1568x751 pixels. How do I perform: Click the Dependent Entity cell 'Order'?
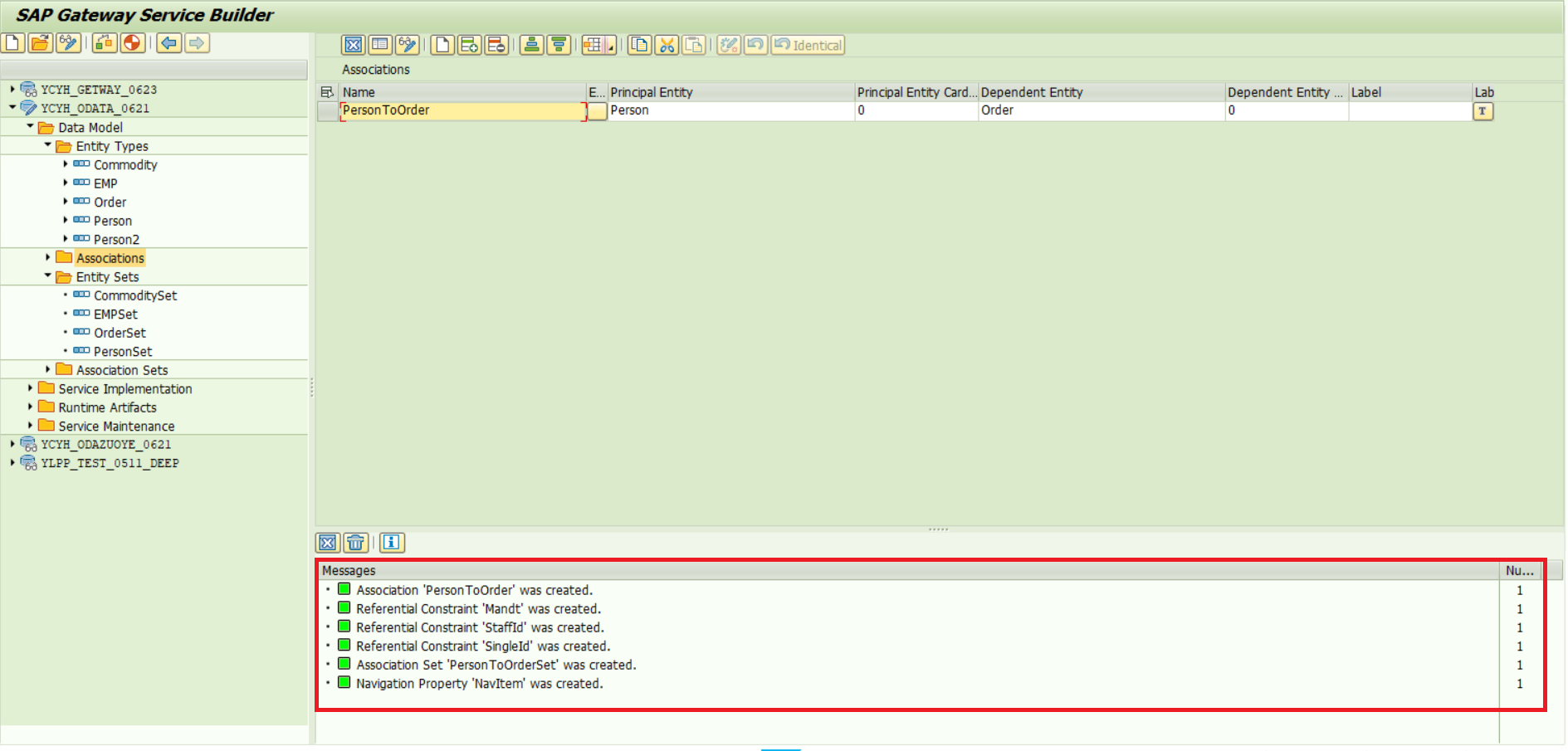[x=1102, y=110]
